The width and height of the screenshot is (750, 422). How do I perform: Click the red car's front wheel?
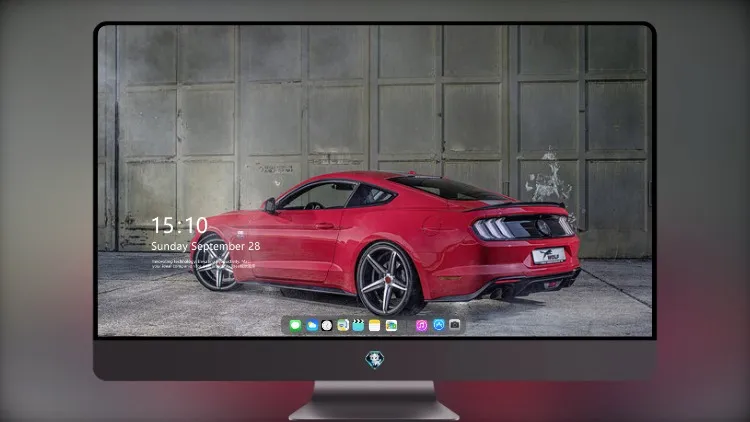[214, 263]
